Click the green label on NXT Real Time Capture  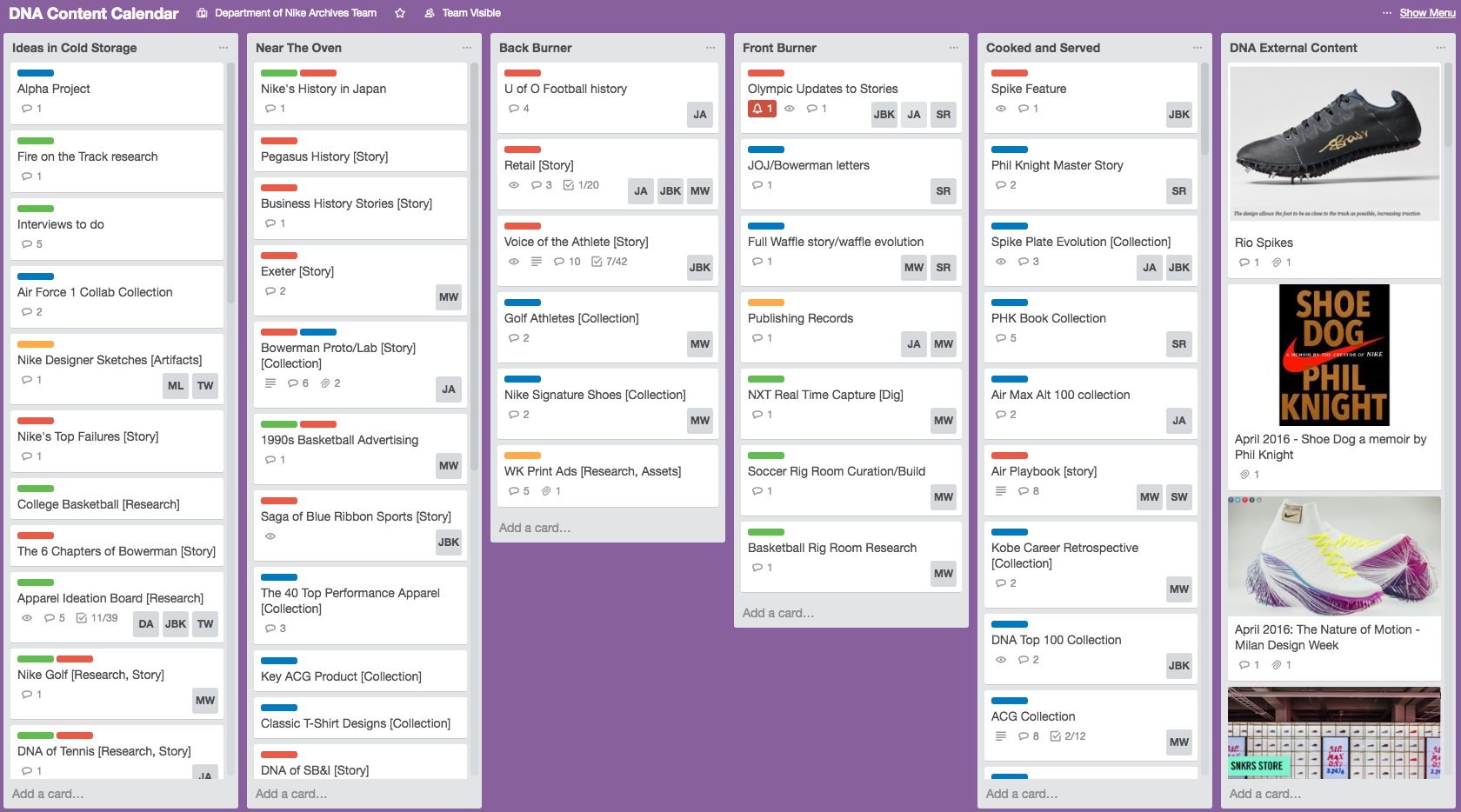tap(766, 379)
